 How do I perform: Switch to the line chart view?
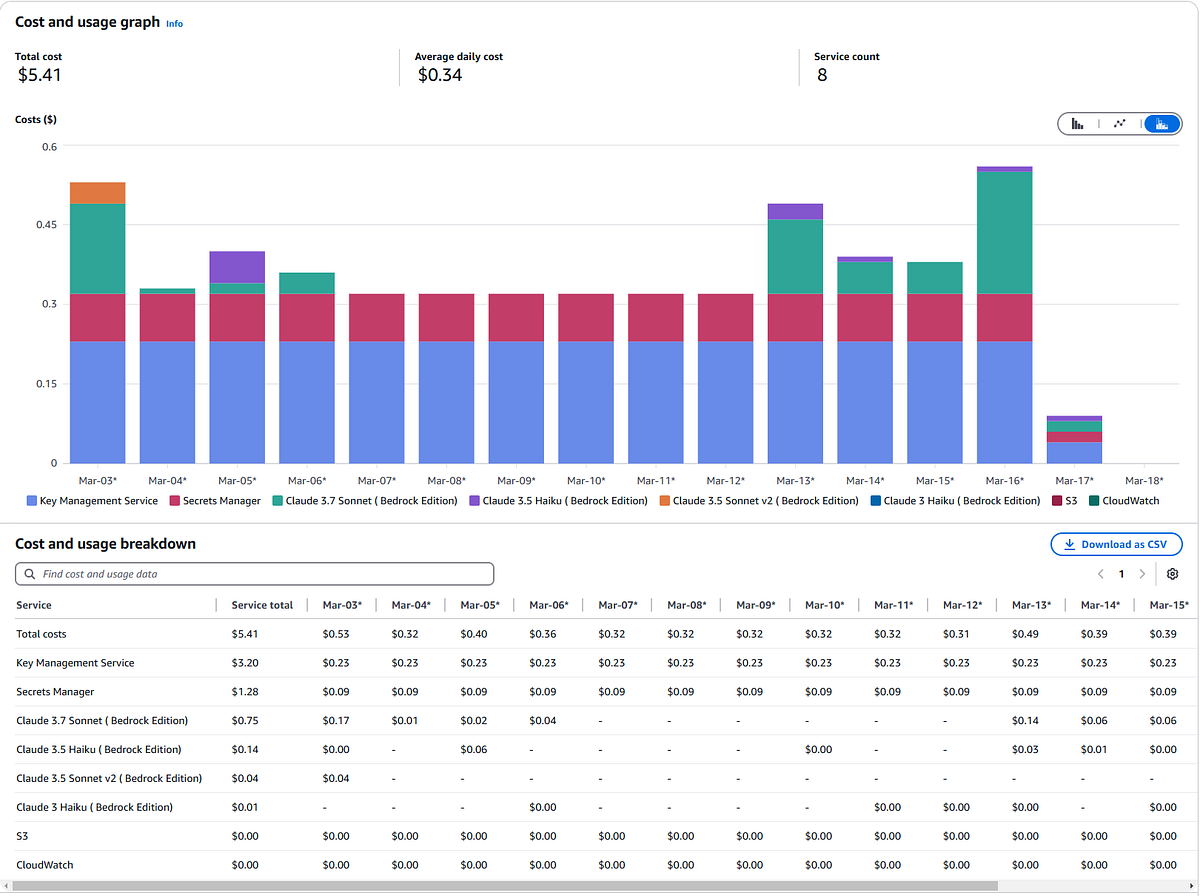(1119, 124)
